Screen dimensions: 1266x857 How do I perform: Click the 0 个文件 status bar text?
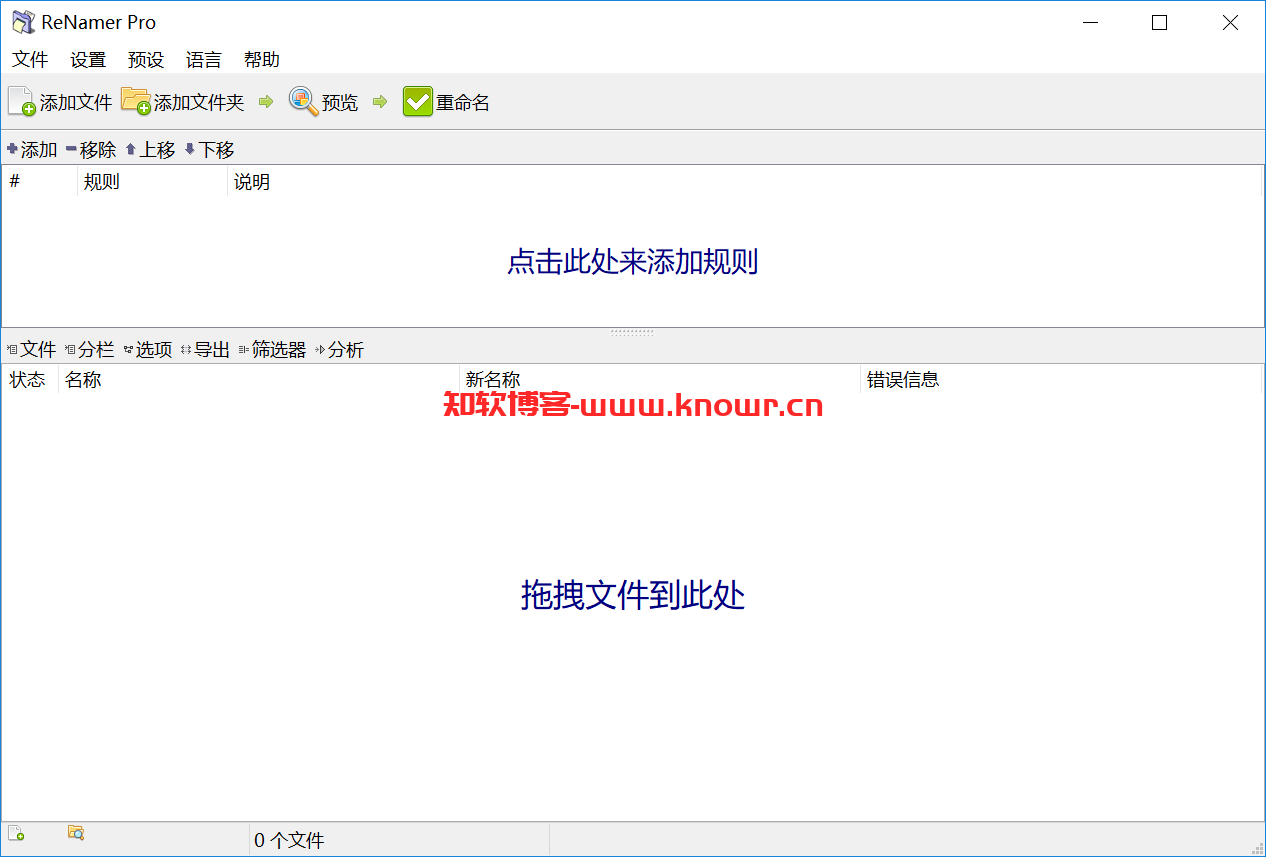click(289, 840)
